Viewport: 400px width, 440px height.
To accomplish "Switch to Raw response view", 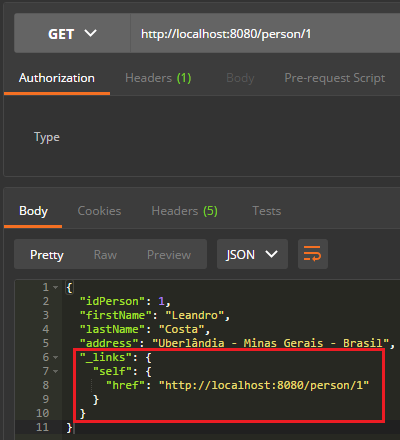I will pos(105,255).
